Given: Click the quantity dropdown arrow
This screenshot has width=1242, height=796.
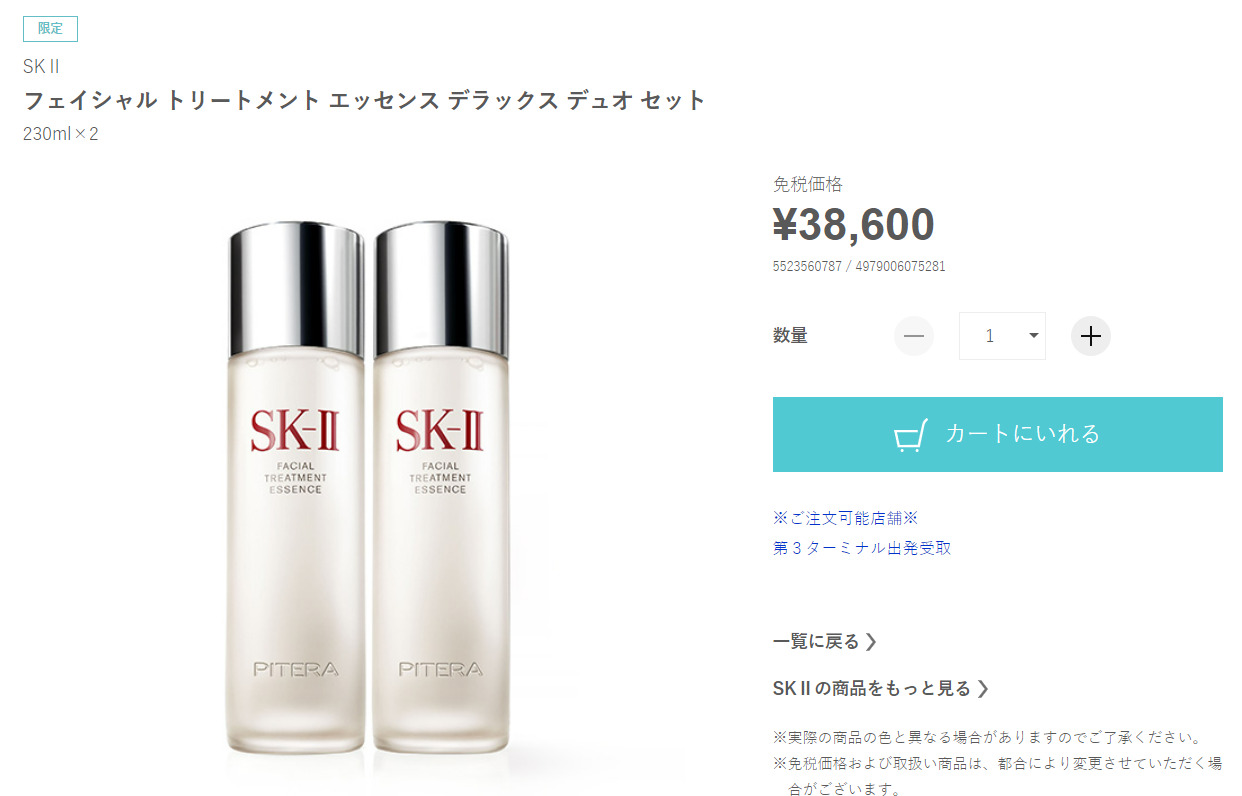Looking at the screenshot, I should coord(1034,336).
